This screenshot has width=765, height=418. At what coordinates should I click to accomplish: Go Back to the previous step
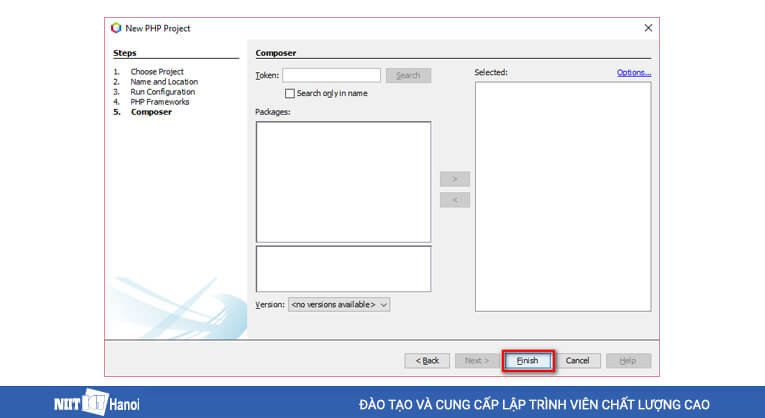(427, 360)
